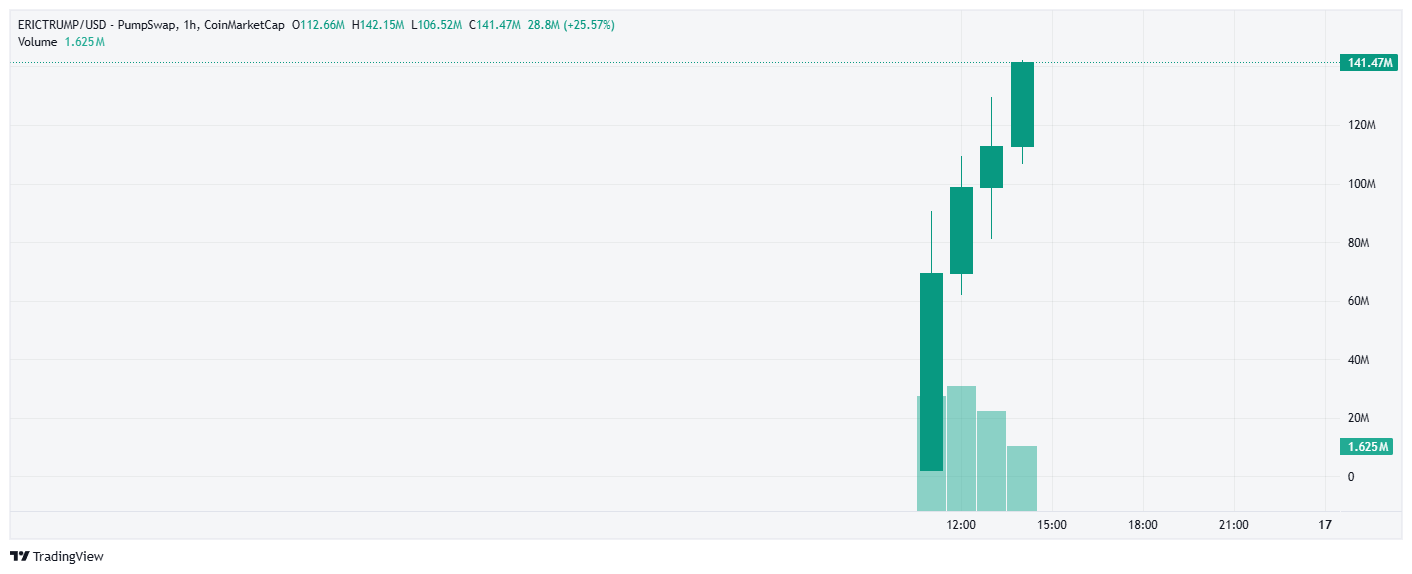Click the 1.625M volume tag on axis

pos(1366,446)
